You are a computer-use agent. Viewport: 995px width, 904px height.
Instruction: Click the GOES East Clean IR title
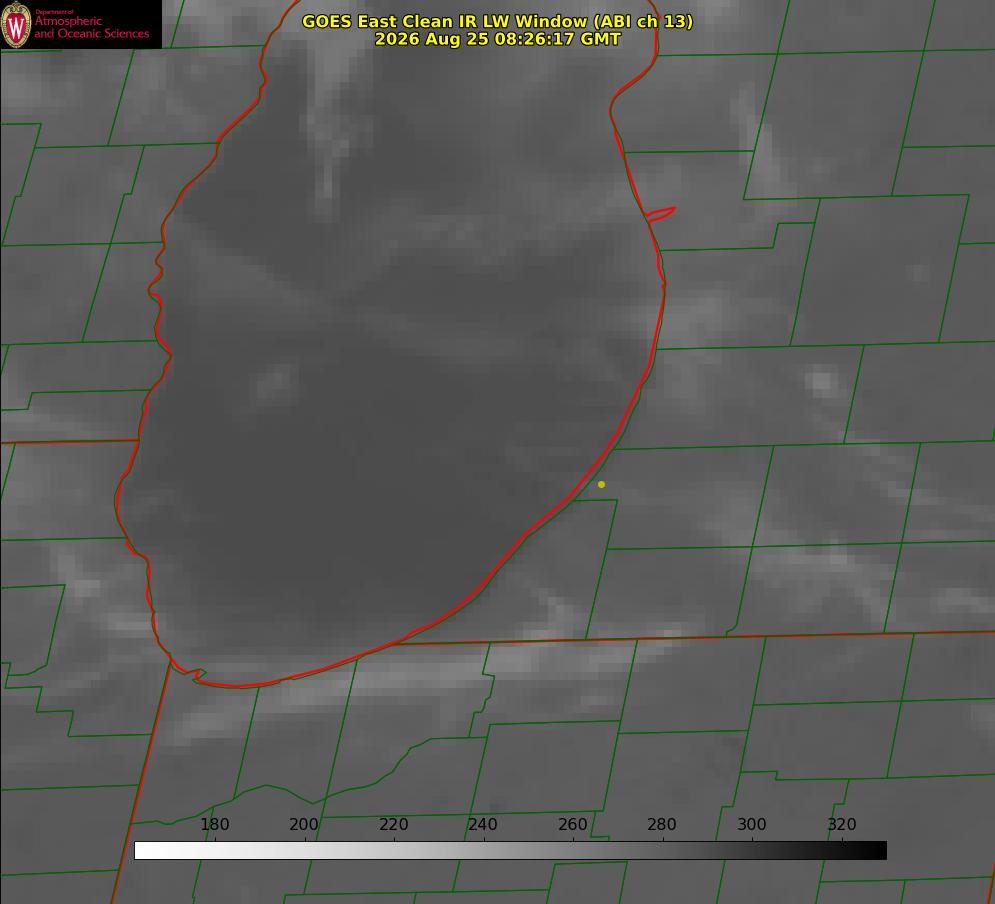(497, 21)
